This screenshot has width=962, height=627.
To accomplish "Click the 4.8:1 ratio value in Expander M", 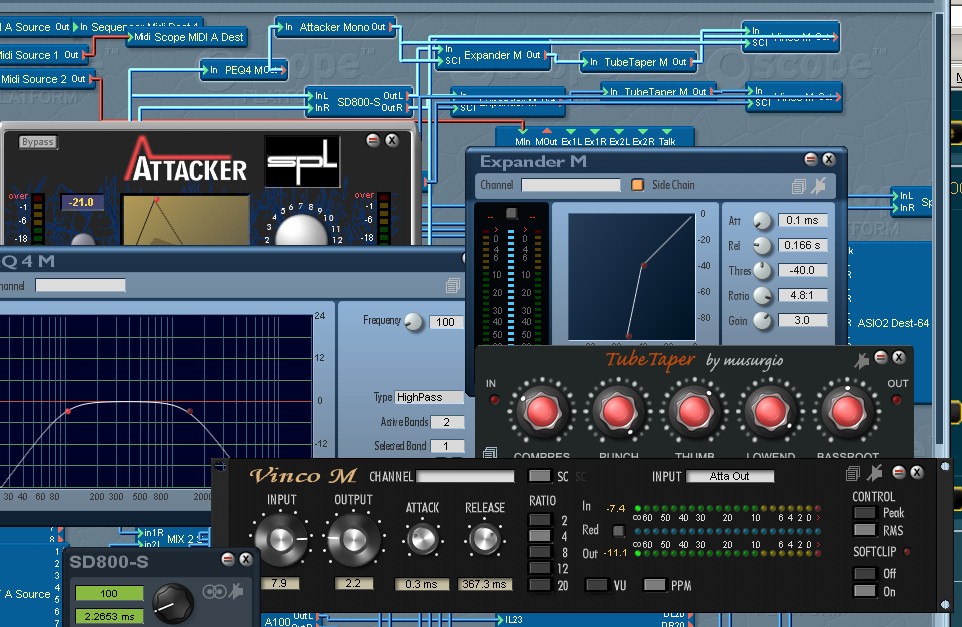I will tap(802, 295).
